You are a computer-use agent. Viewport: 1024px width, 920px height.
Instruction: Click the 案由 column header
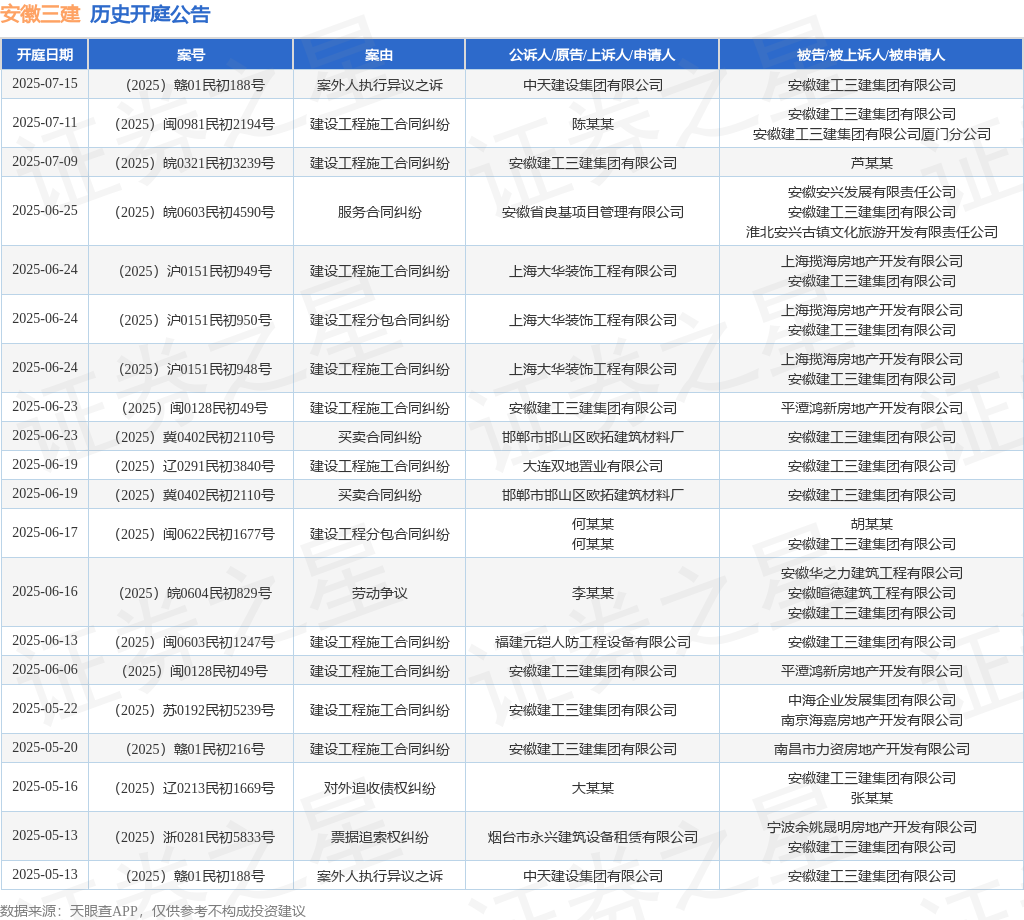(379, 55)
